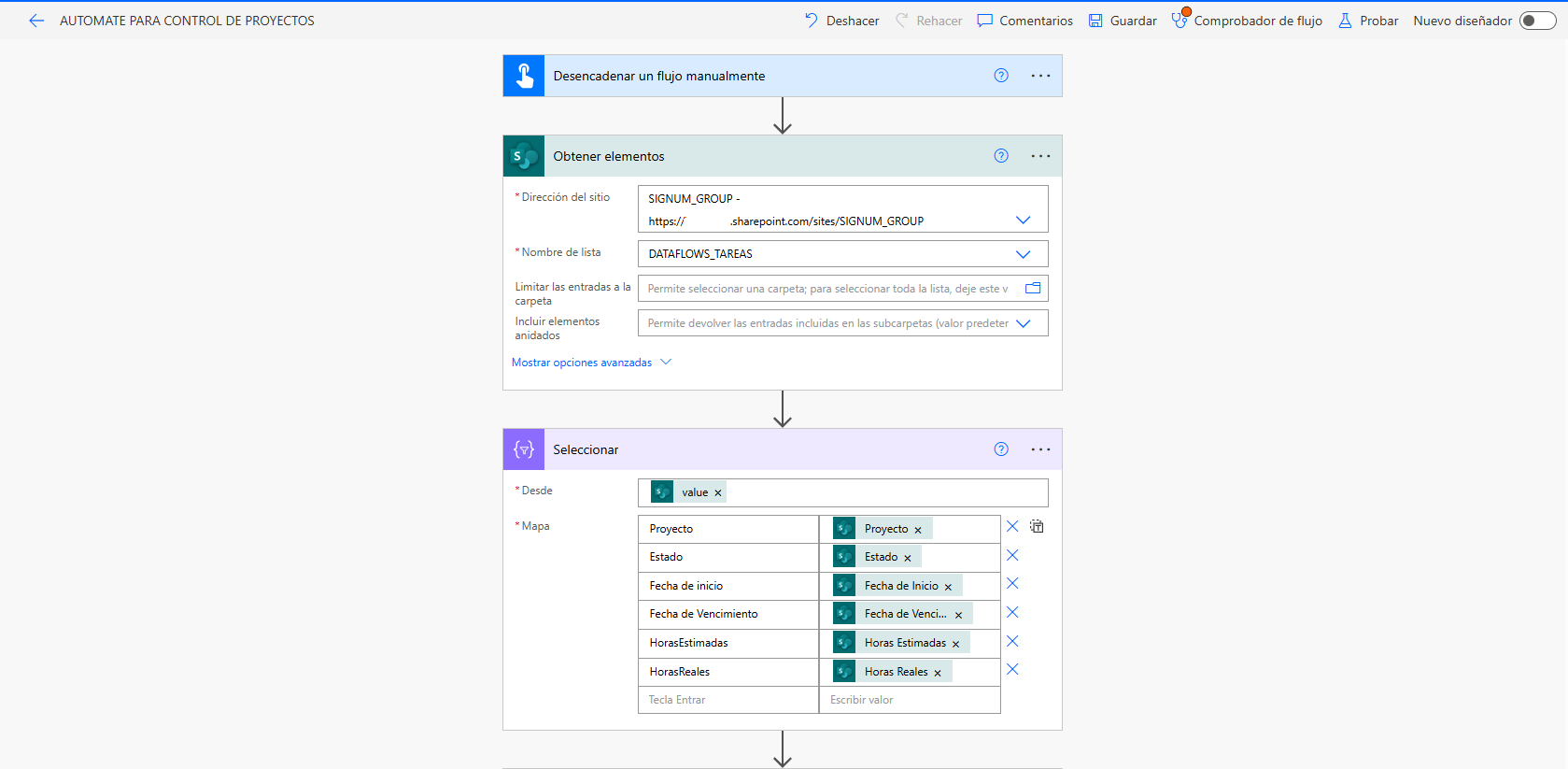
Task: Delete the Fecha de Vencimiento map row
Action: click(x=1012, y=613)
